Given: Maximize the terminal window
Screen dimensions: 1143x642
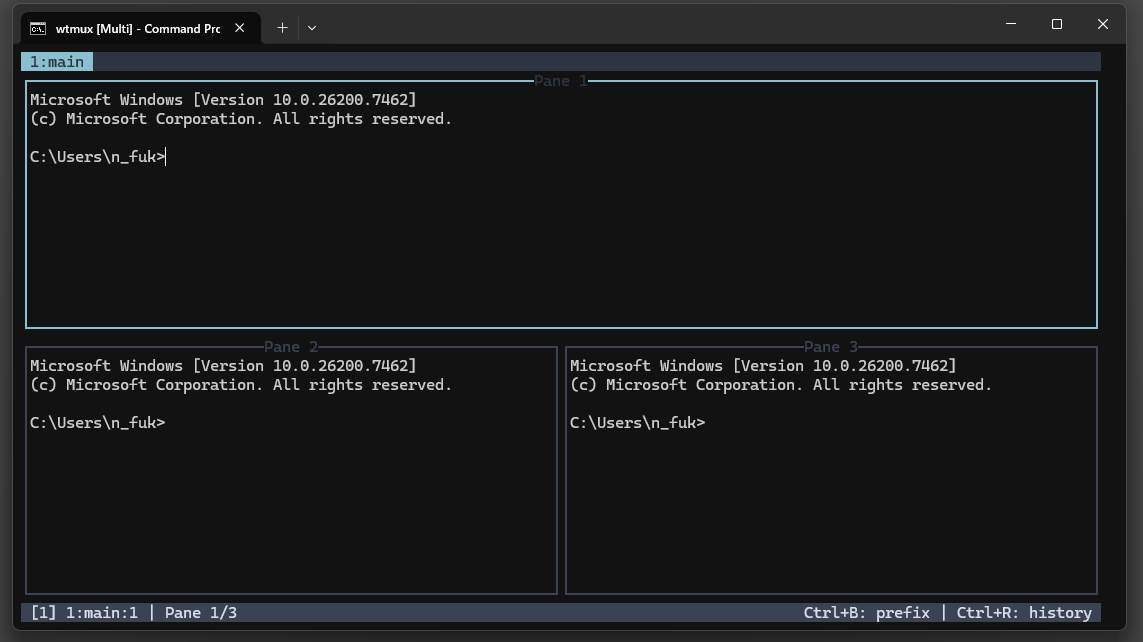Looking at the screenshot, I should [x=1057, y=24].
